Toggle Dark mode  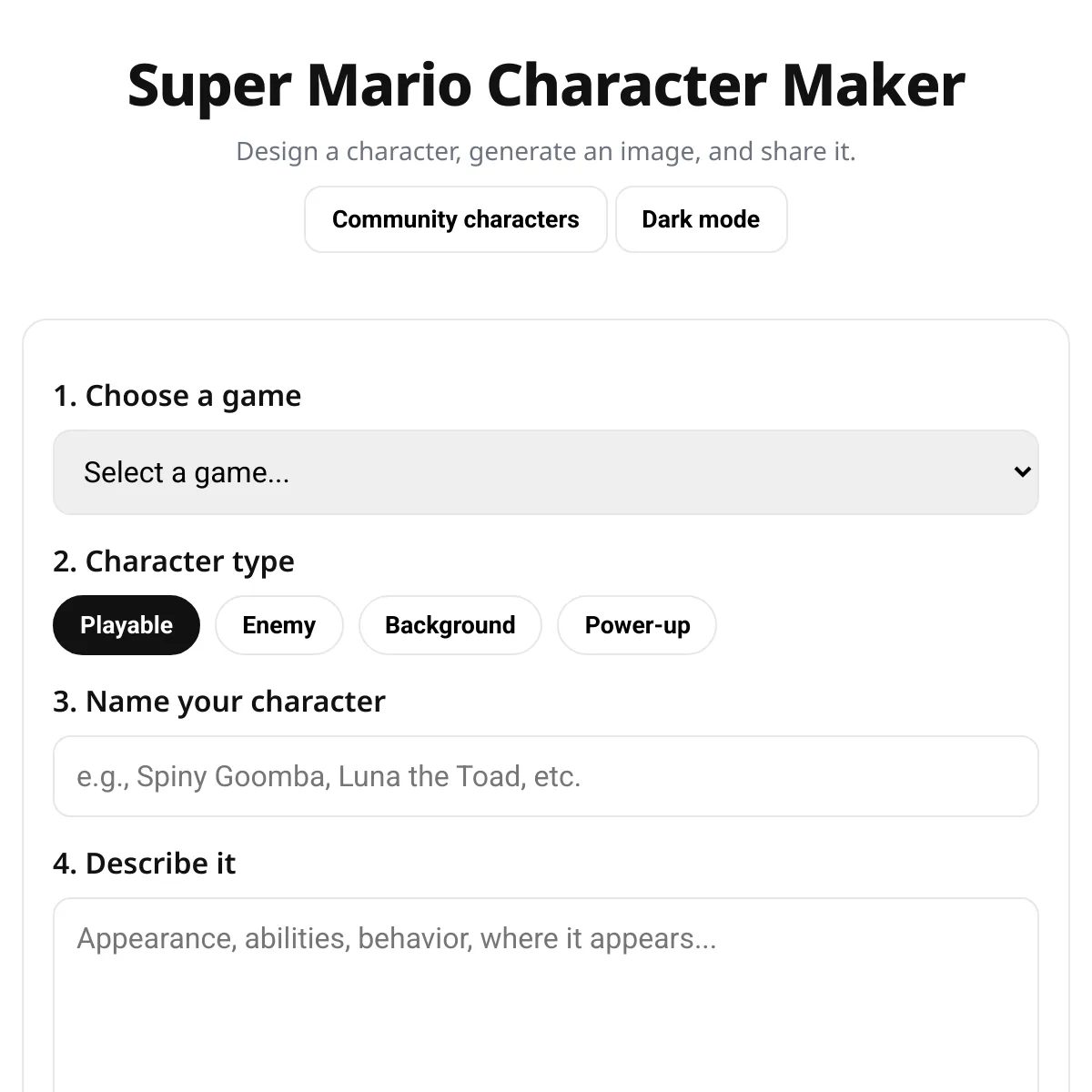click(701, 219)
